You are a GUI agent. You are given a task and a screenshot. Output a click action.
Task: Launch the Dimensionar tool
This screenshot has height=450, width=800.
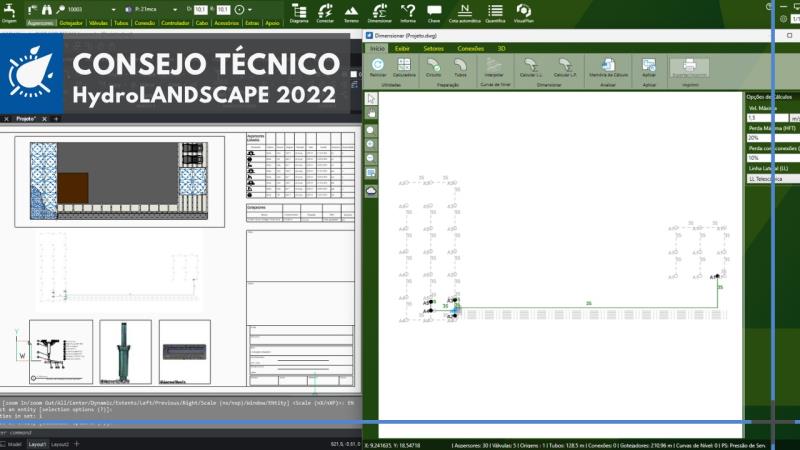(x=380, y=13)
